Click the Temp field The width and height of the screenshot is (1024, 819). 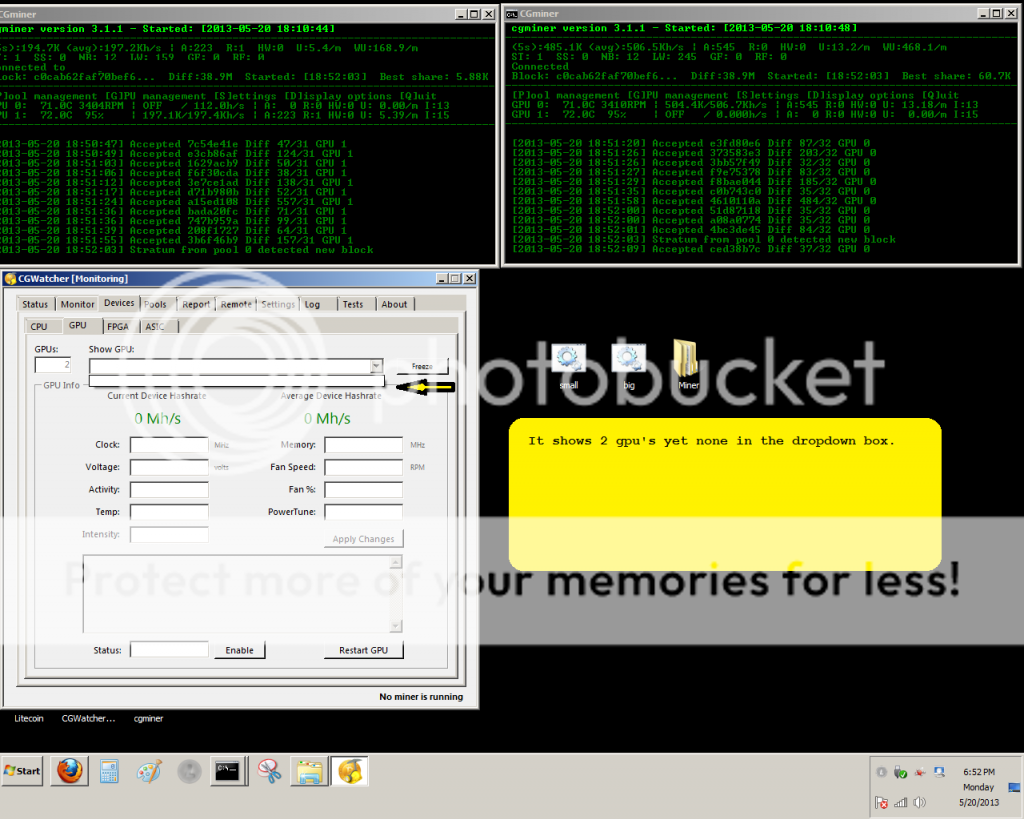point(169,512)
